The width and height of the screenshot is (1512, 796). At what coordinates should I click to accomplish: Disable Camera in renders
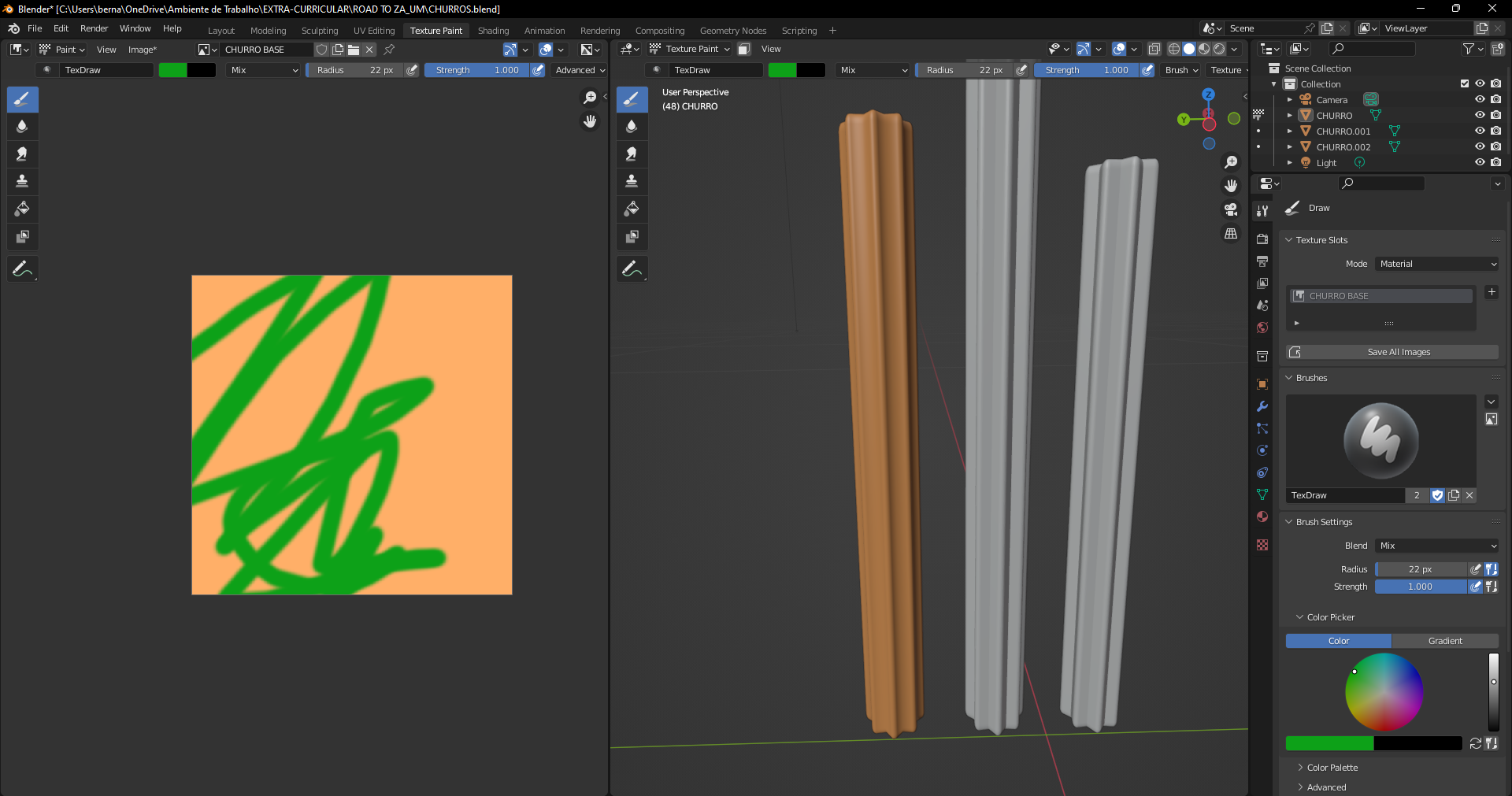(x=1495, y=99)
